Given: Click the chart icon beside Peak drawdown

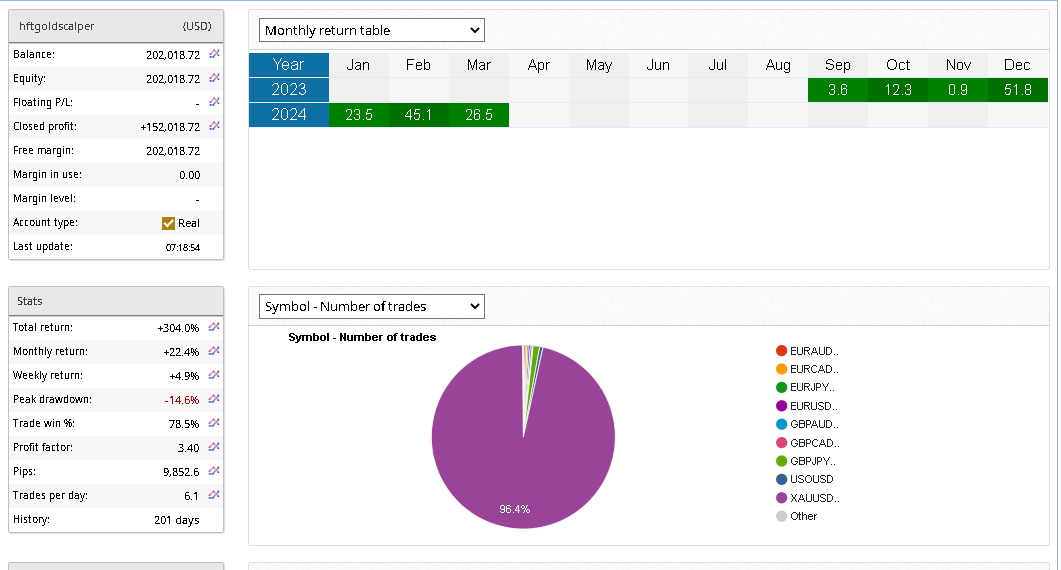Looking at the screenshot, I should pyautogui.click(x=214, y=399).
